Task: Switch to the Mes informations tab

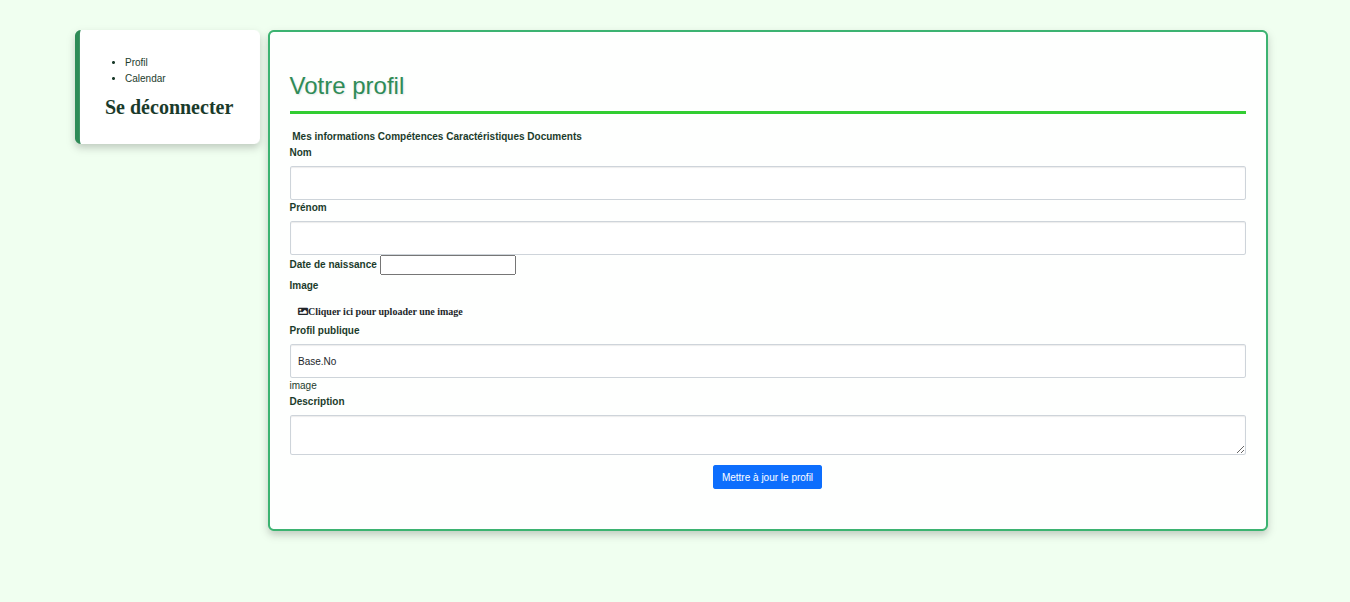Action: coord(333,136)
